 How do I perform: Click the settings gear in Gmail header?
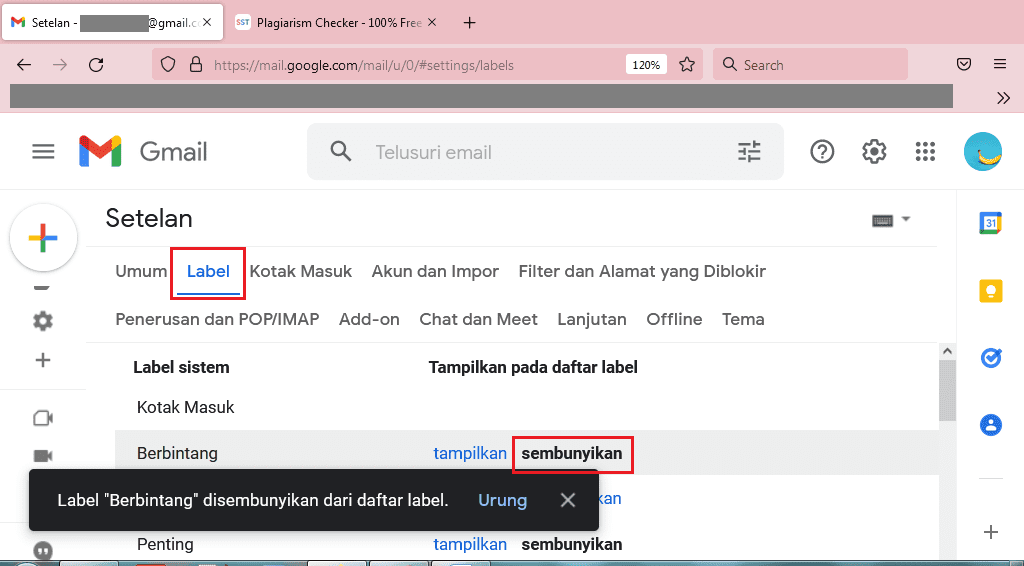click(874, 152)
